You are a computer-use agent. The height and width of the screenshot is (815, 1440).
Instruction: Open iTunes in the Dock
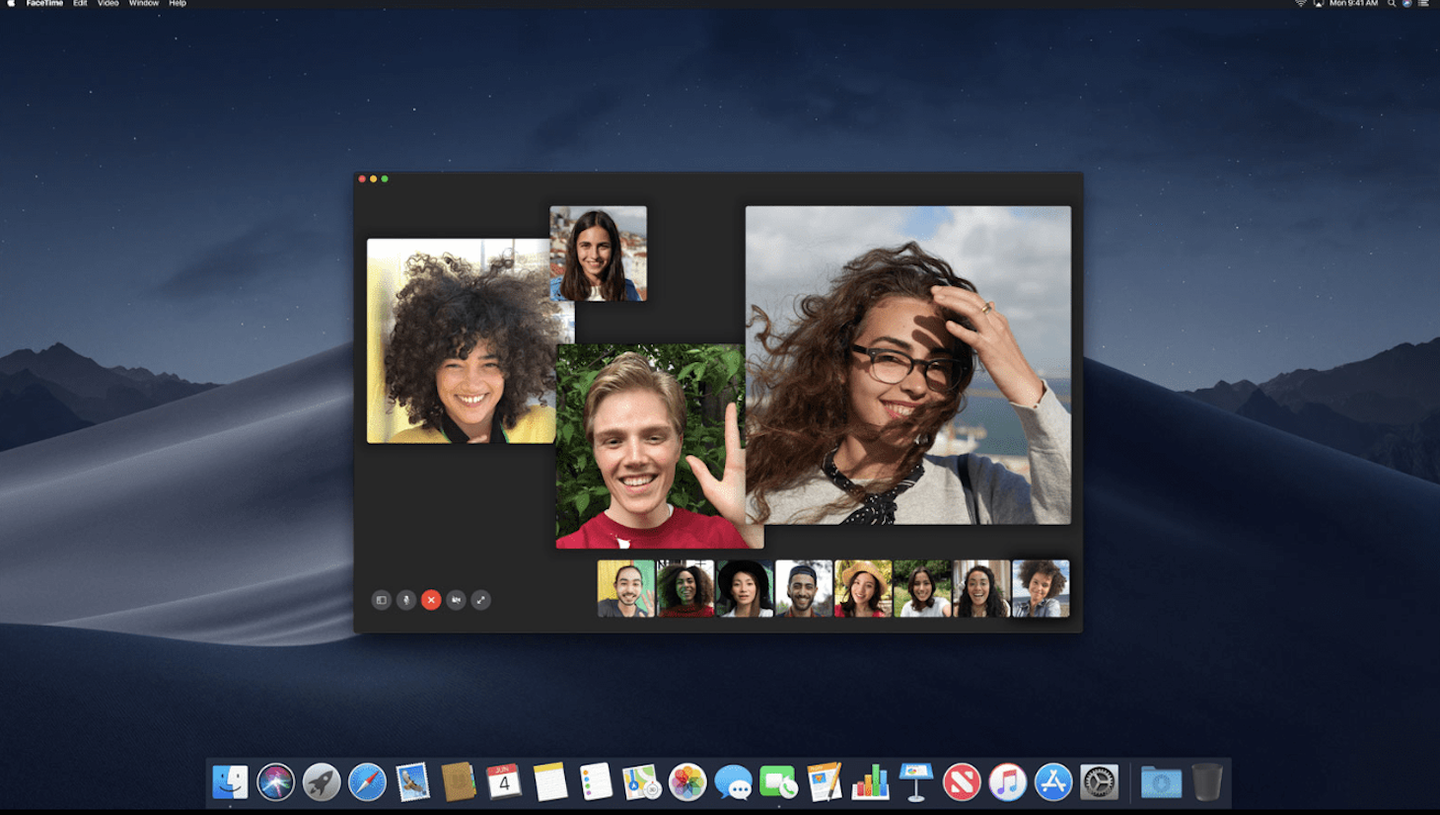(x=1008, y=782)
